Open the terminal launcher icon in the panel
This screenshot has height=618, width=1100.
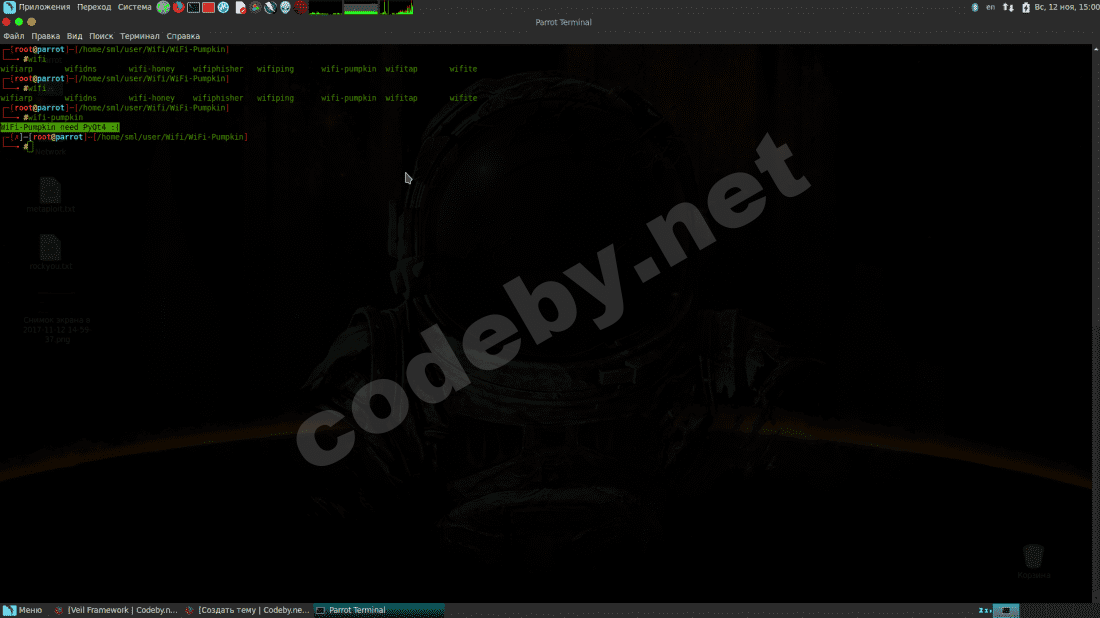(194, 8)
